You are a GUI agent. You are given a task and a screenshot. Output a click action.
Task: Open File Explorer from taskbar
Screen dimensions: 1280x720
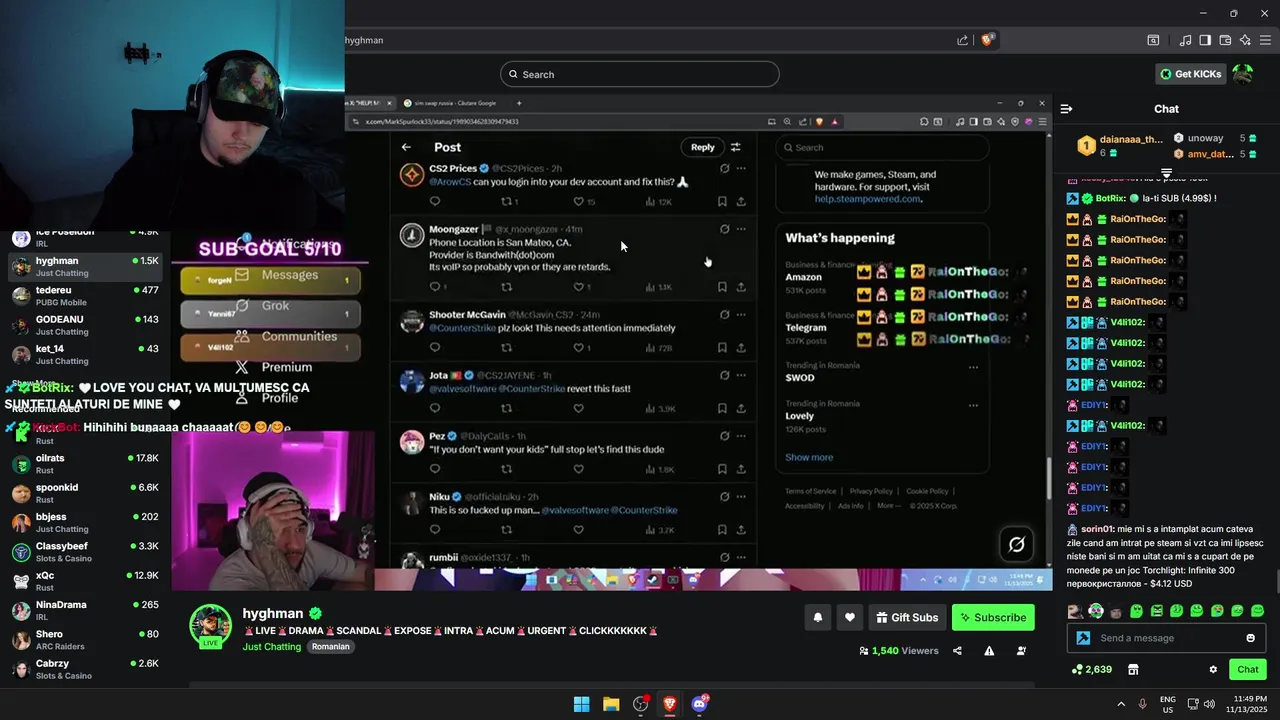[611, 704]
